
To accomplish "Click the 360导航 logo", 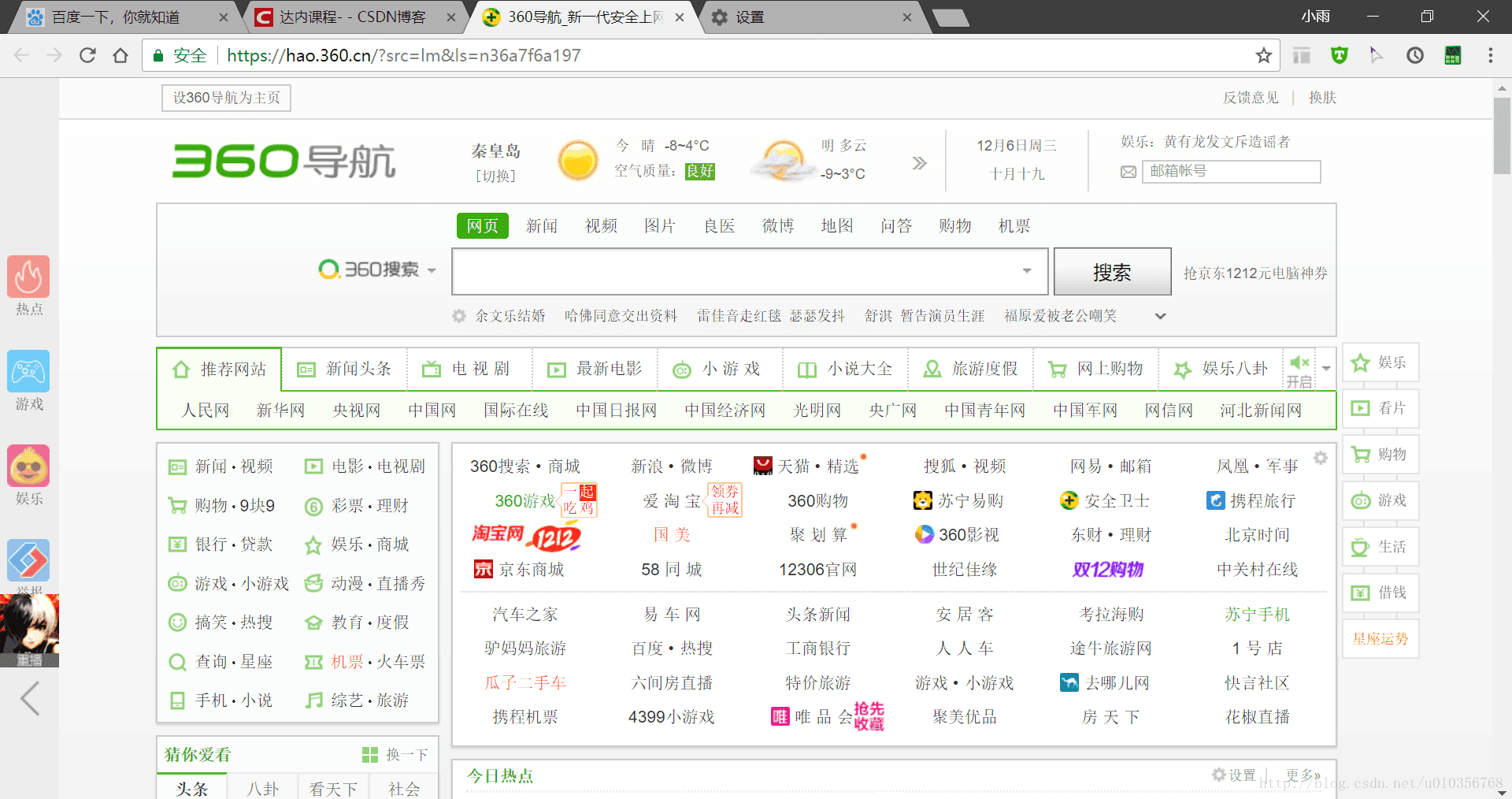I will pos(283,161).
